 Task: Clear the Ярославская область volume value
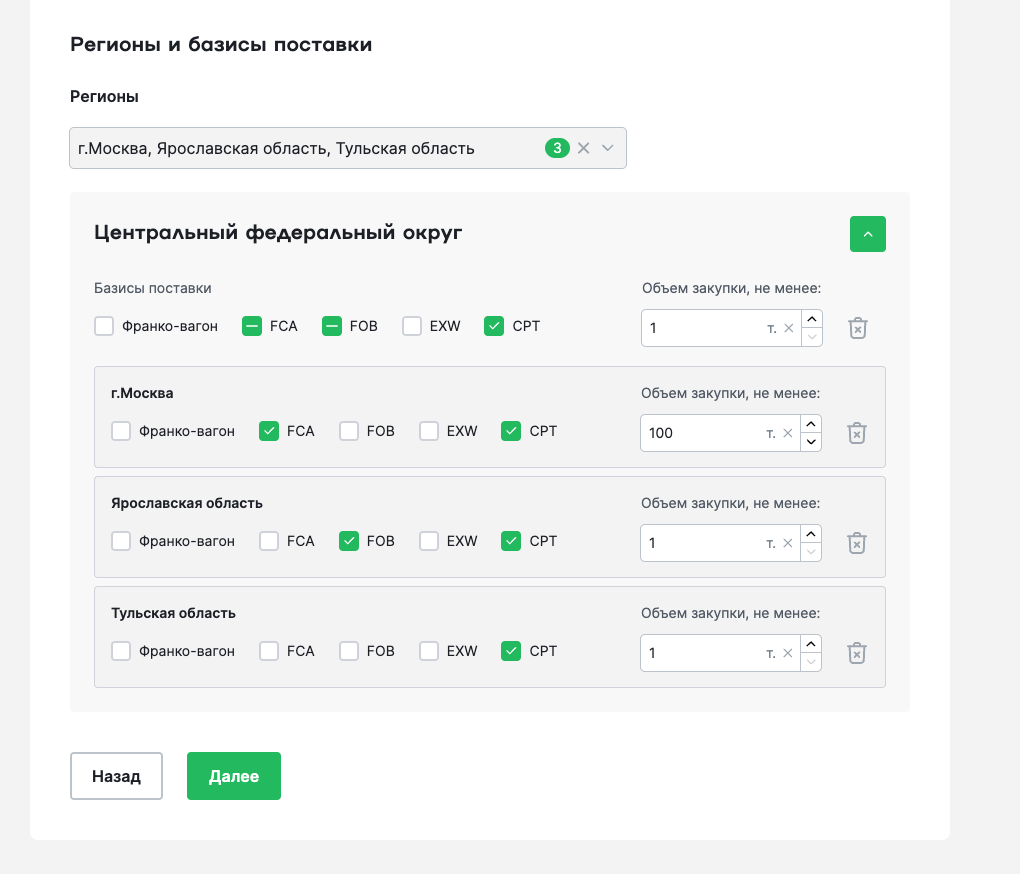tap(787, 543)
